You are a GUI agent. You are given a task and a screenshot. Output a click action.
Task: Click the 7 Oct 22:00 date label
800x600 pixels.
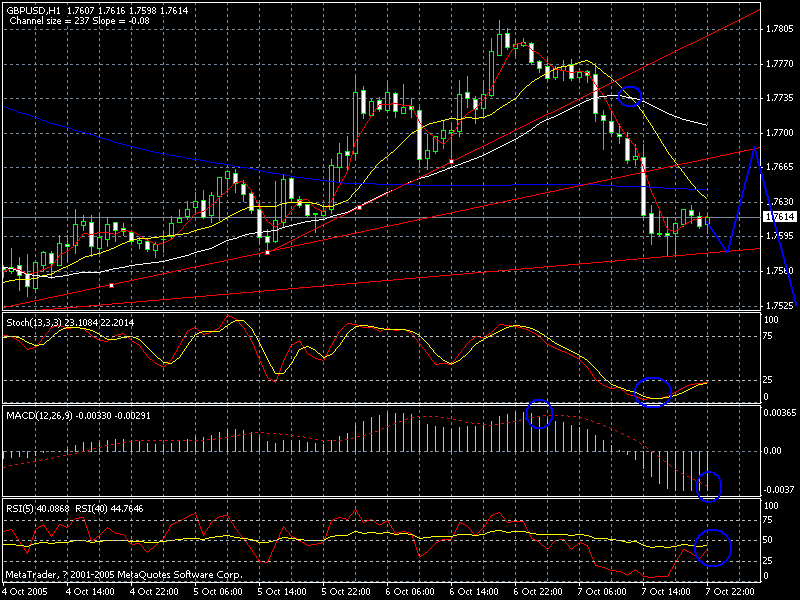[728, 590]
